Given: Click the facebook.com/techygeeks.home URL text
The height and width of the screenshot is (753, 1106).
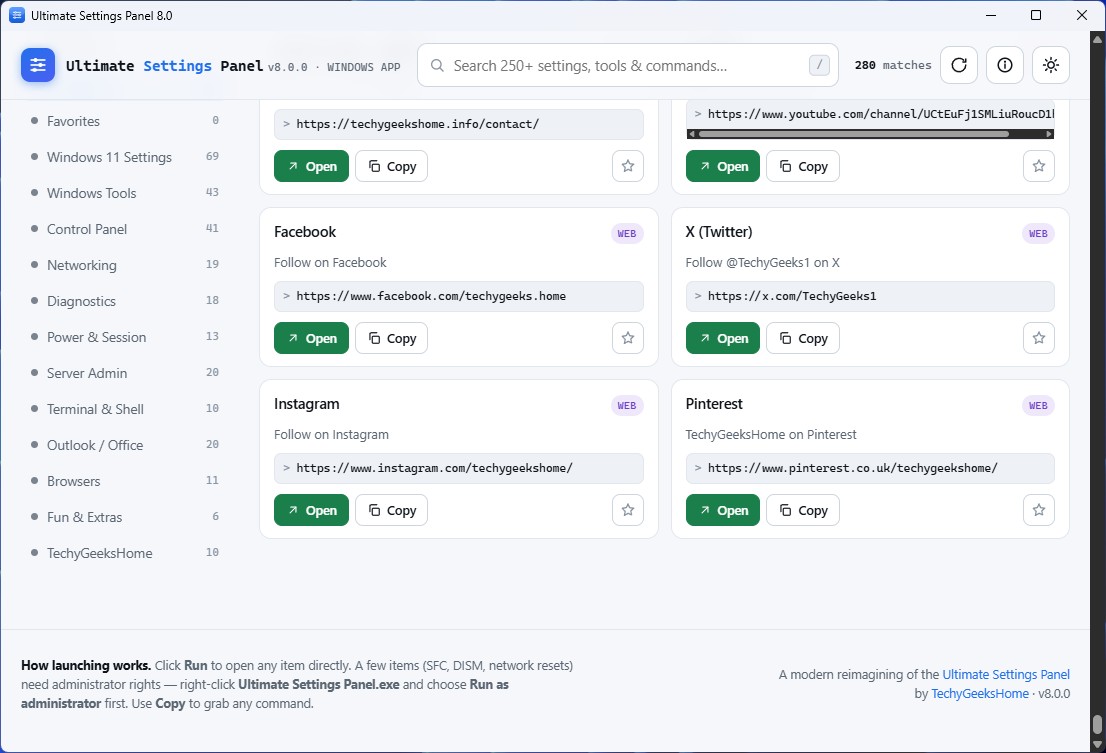Looking at the screenshot, I should (431, 296).
